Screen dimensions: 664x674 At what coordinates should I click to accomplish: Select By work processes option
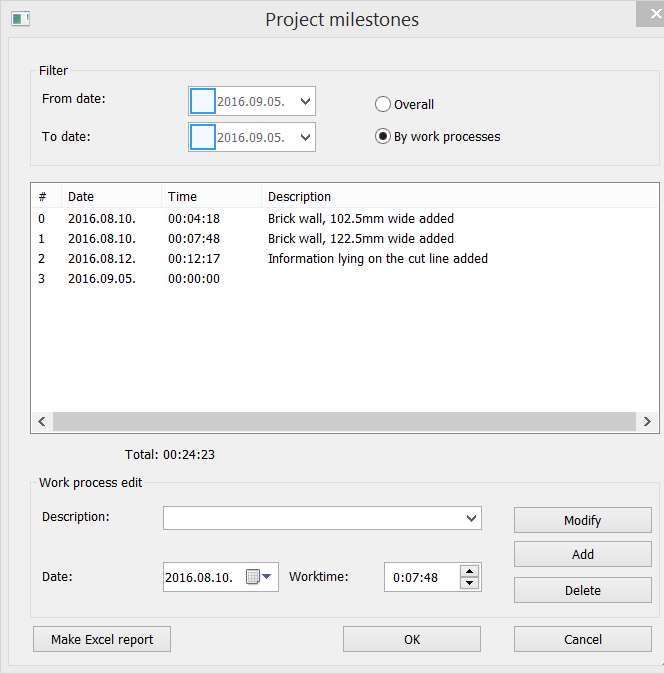pyautogui.click(x=383, y=137)
